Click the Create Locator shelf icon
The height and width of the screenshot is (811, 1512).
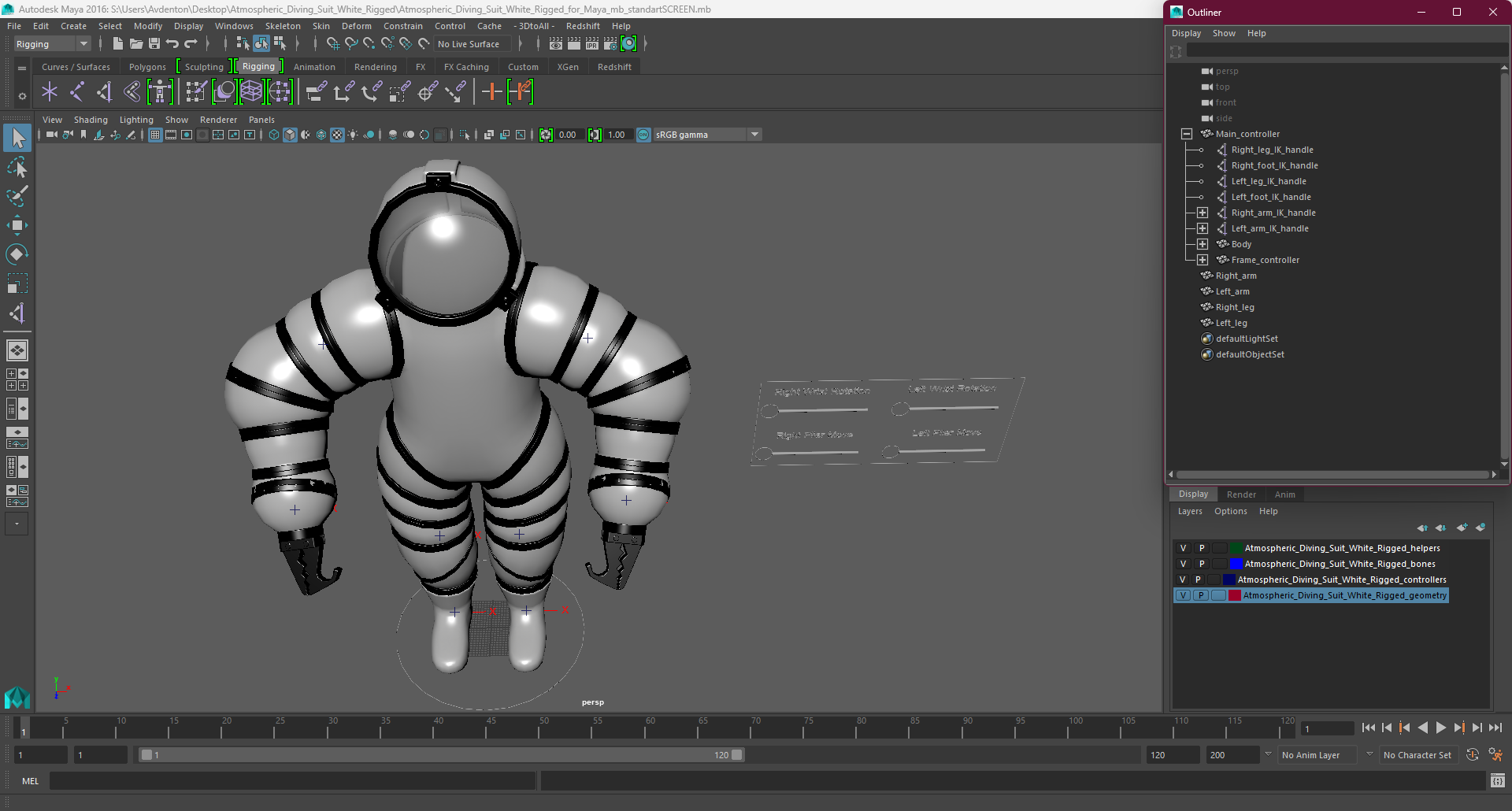[50, 92]
